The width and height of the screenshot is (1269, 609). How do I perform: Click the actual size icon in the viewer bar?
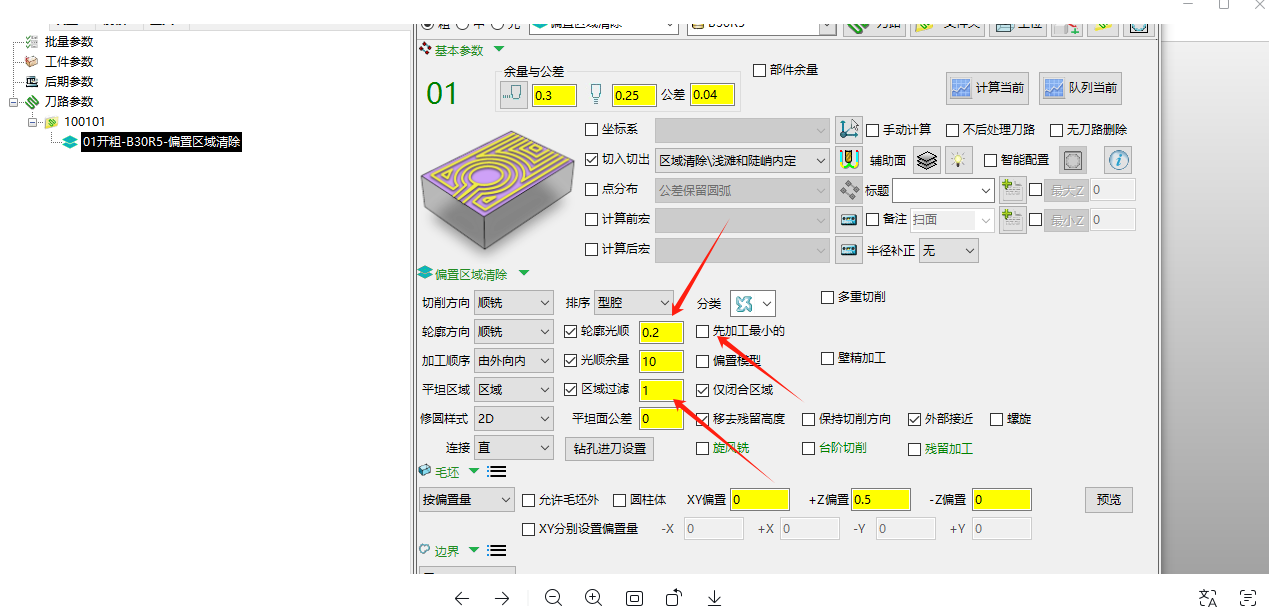pyautogui.click(x=634, y=598)
